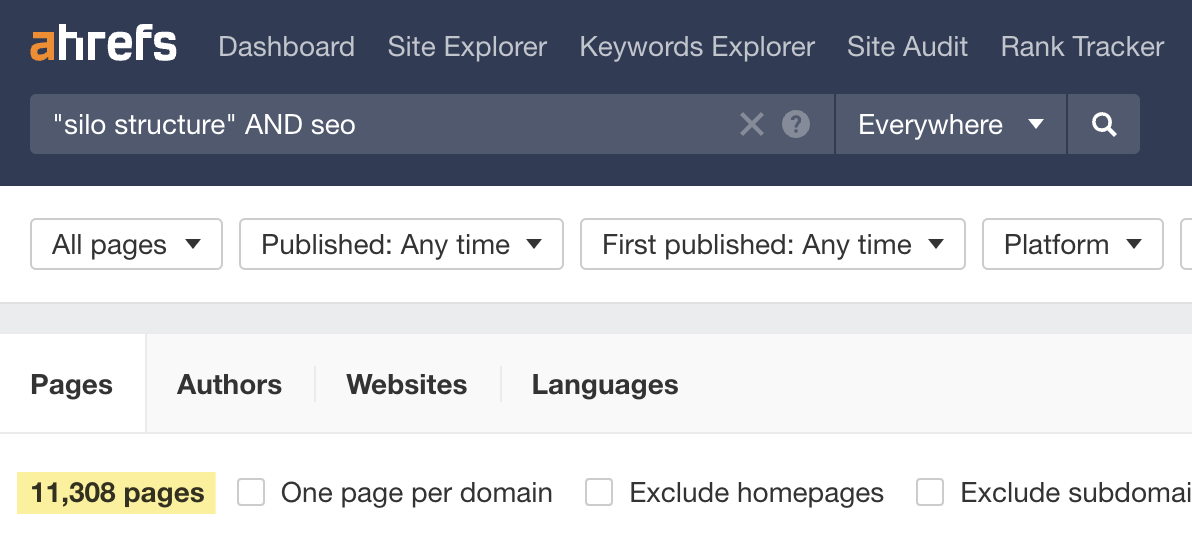Open the Dashboard link
The width and height of the screenshot is (1192, 538).
286,47
